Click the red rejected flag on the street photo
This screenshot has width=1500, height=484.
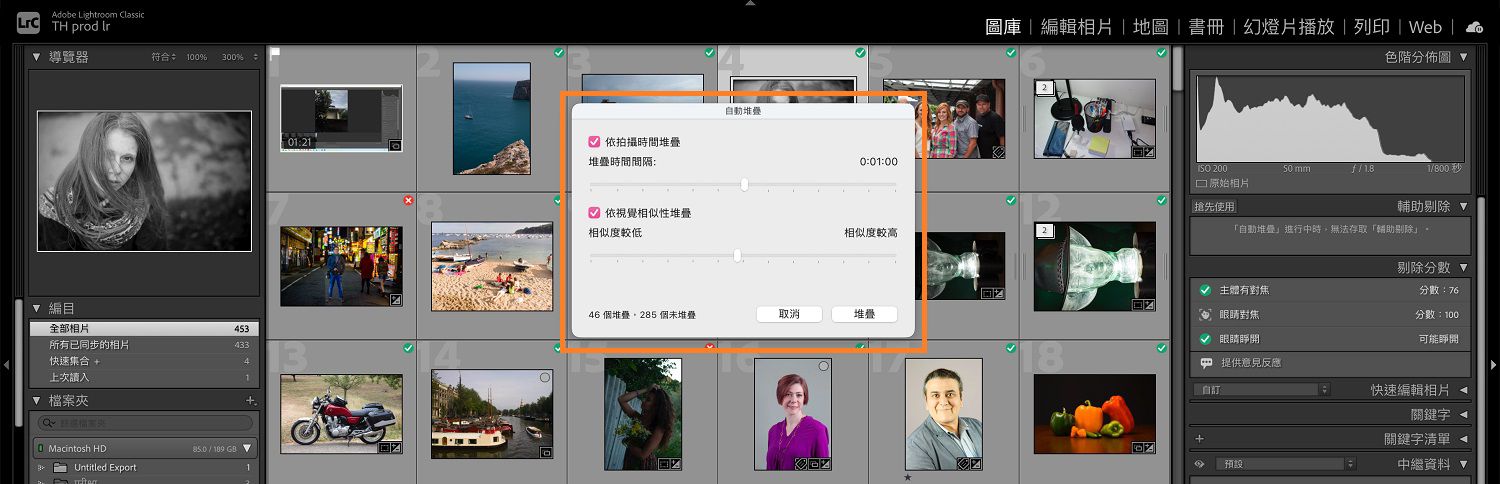(408, 200)
